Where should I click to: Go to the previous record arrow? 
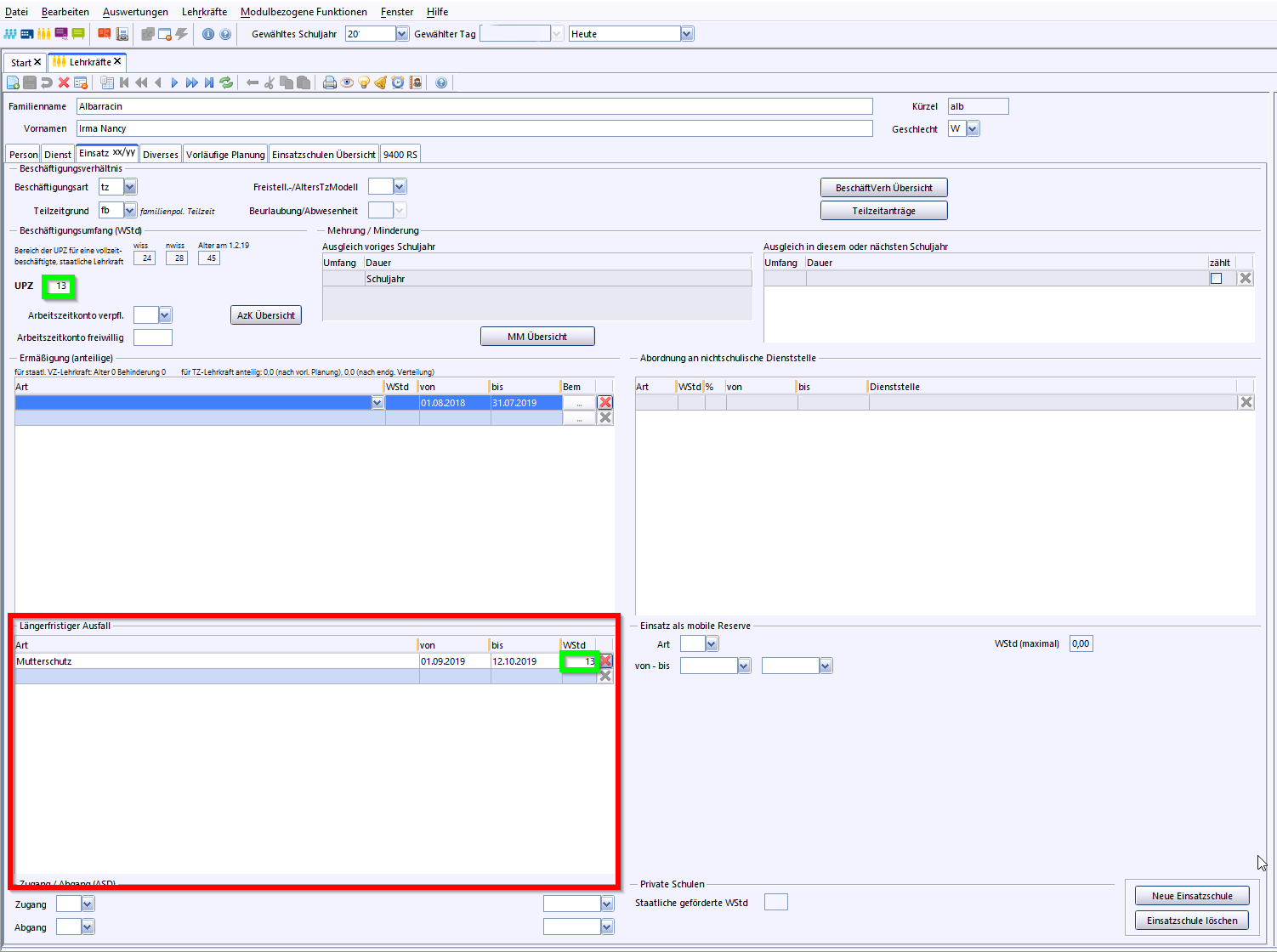158,82
